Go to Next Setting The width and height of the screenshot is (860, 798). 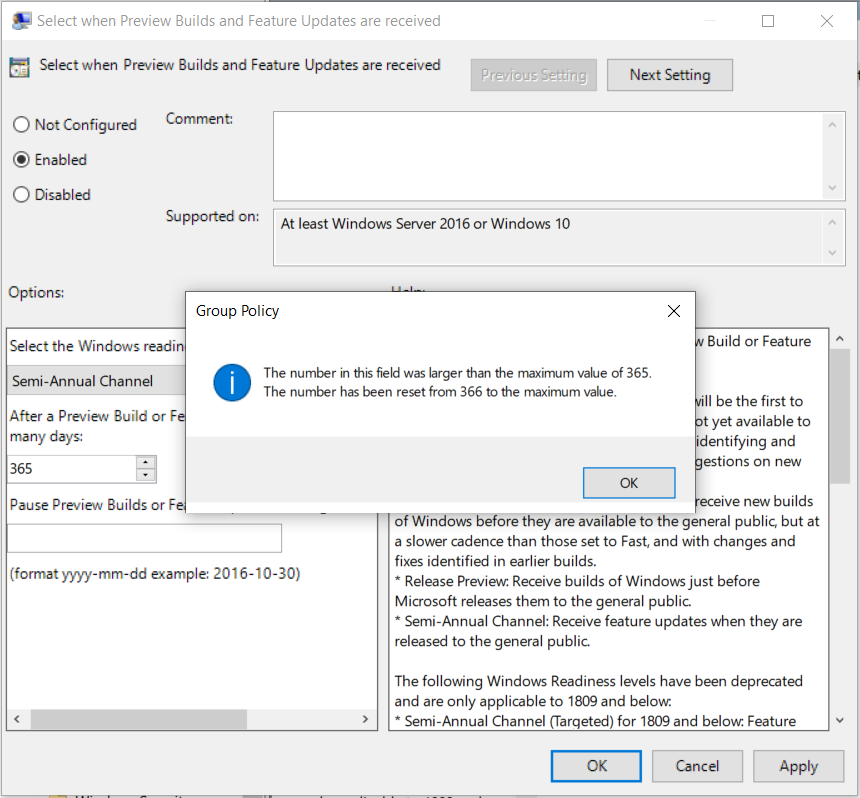point(670,75)
